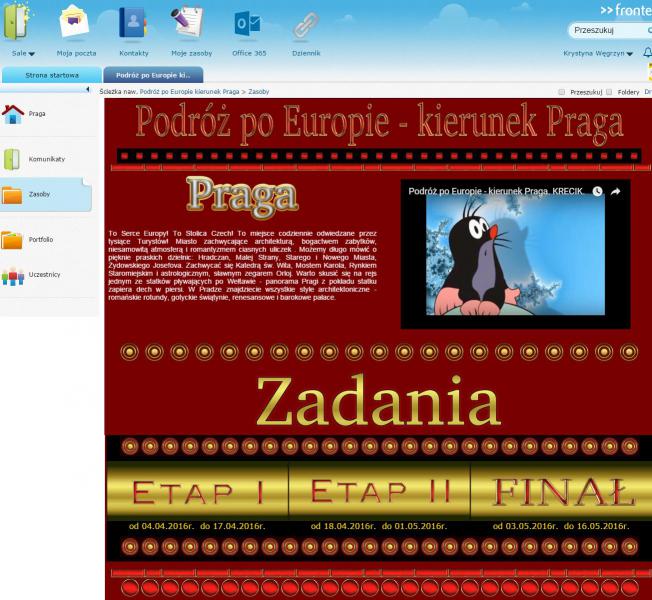Click the Portfolio folder icon

pyautogui.click(x=12, y=240)
